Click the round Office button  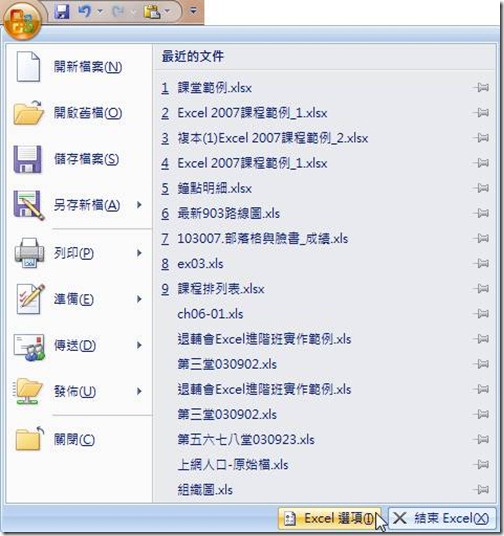pyautogui.click(x=22, y=21)
